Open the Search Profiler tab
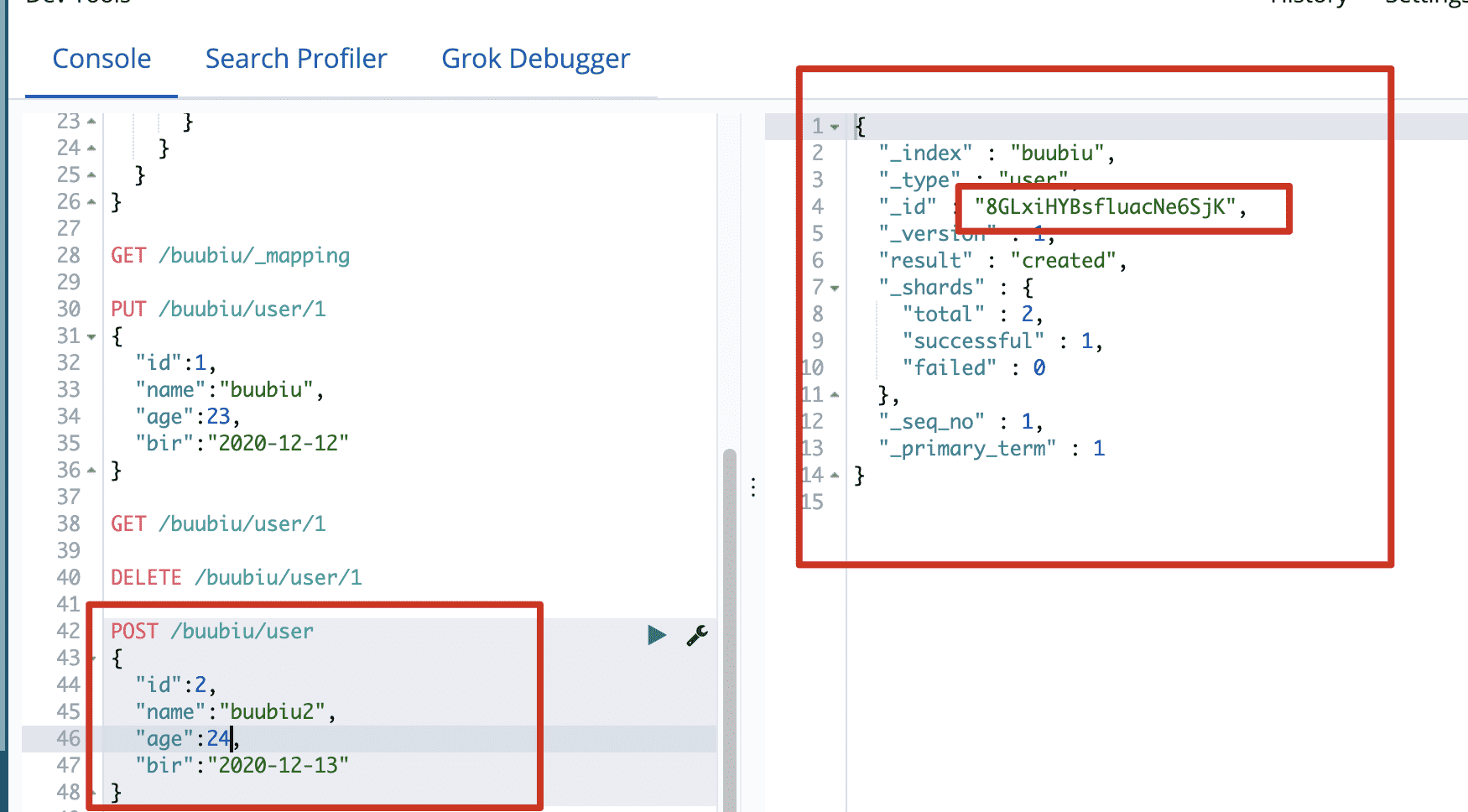Viewport: 1468px width, 812px height. (x=296, y=59)
